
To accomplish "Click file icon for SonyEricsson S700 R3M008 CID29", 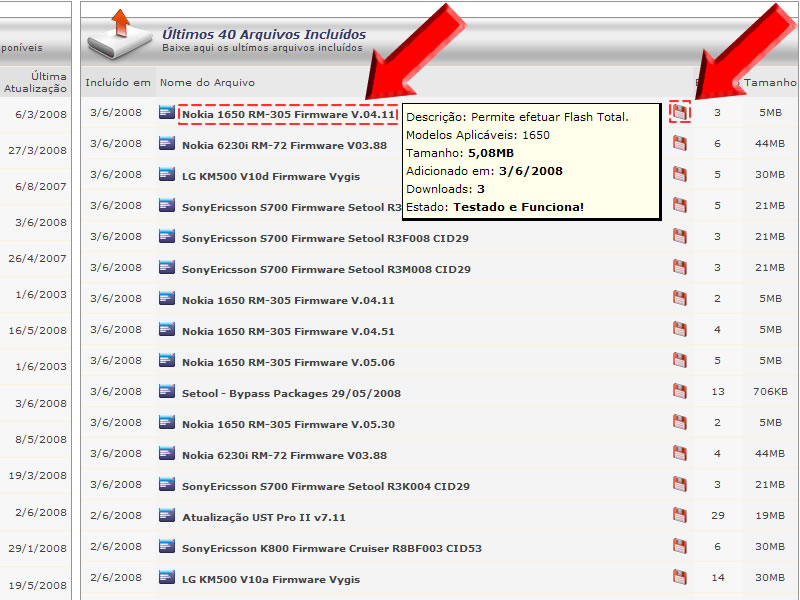I will pos(167,267).
